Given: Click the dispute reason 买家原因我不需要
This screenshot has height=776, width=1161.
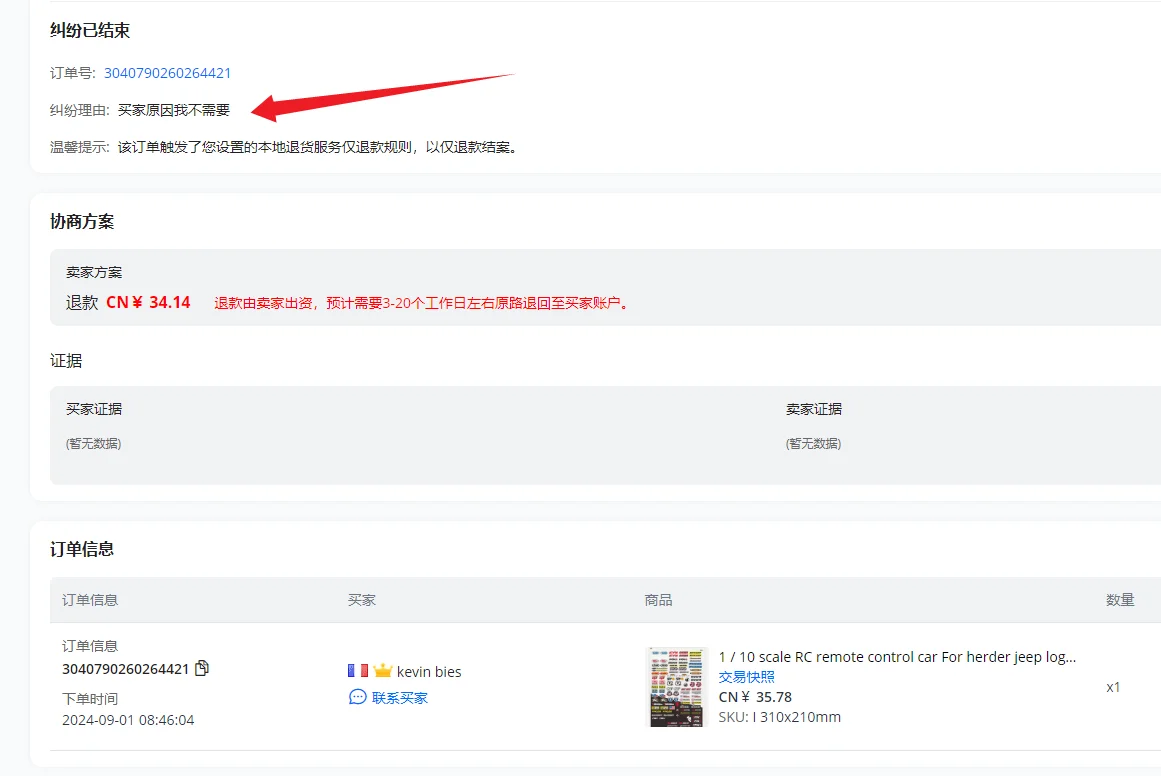Looking at the screenshot, I should [x=174, y=110].
